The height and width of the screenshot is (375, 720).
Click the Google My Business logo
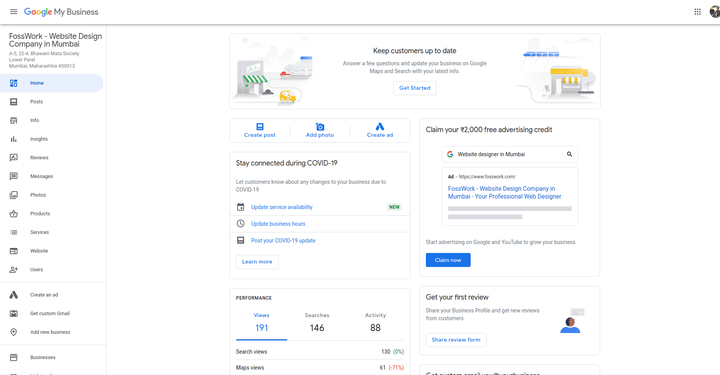point(61,12)
